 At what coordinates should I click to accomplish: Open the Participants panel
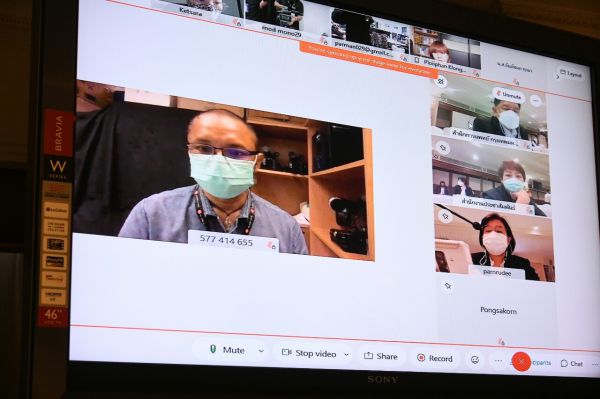540,363
